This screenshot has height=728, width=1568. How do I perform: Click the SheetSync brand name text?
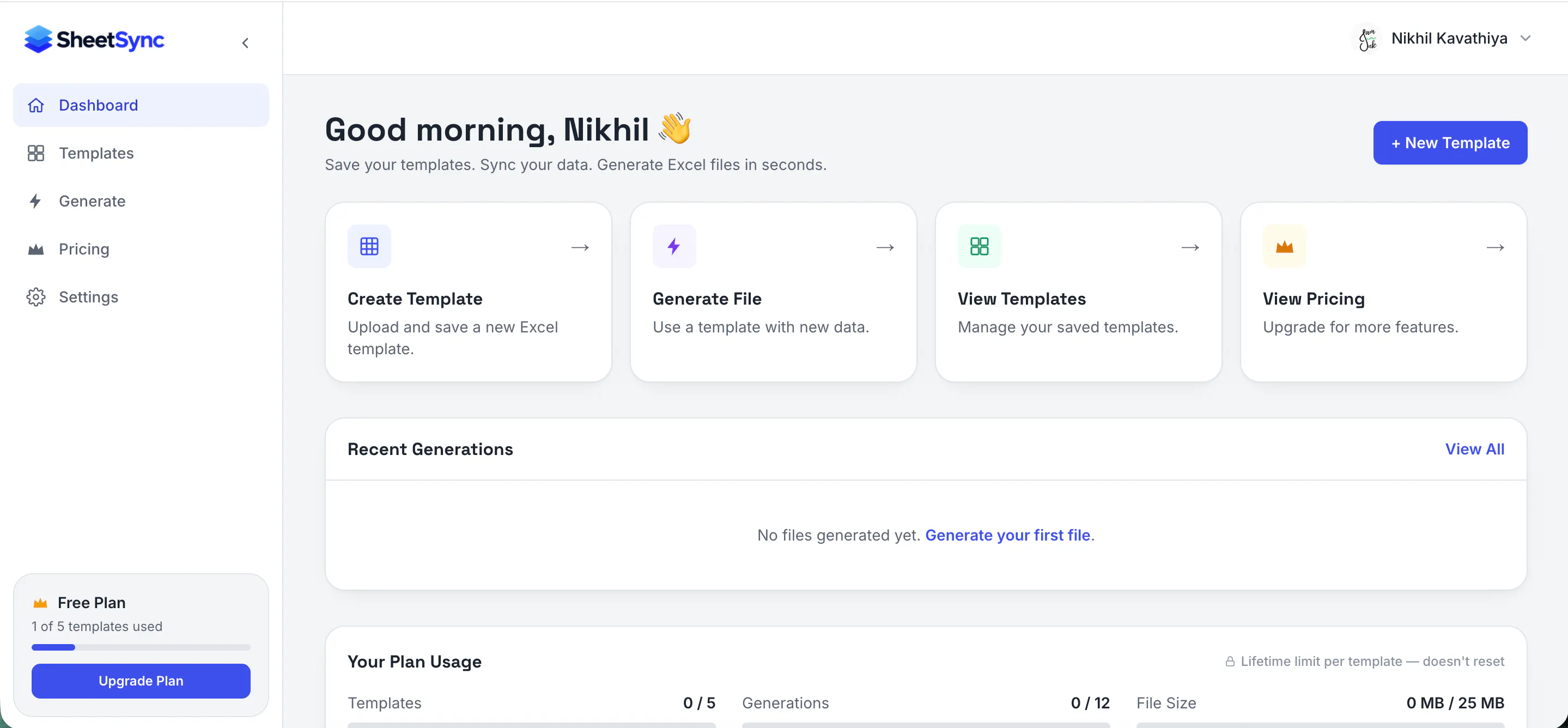pos(110,40)
